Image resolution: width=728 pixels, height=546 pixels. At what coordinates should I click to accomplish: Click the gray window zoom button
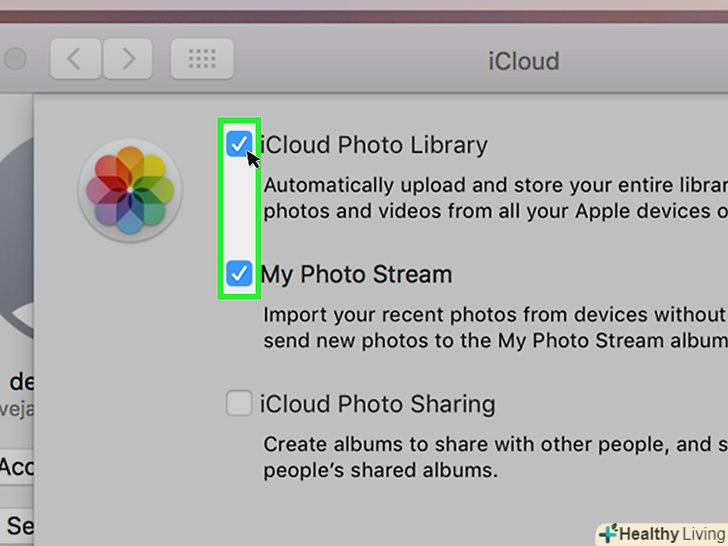click(14, 59)
